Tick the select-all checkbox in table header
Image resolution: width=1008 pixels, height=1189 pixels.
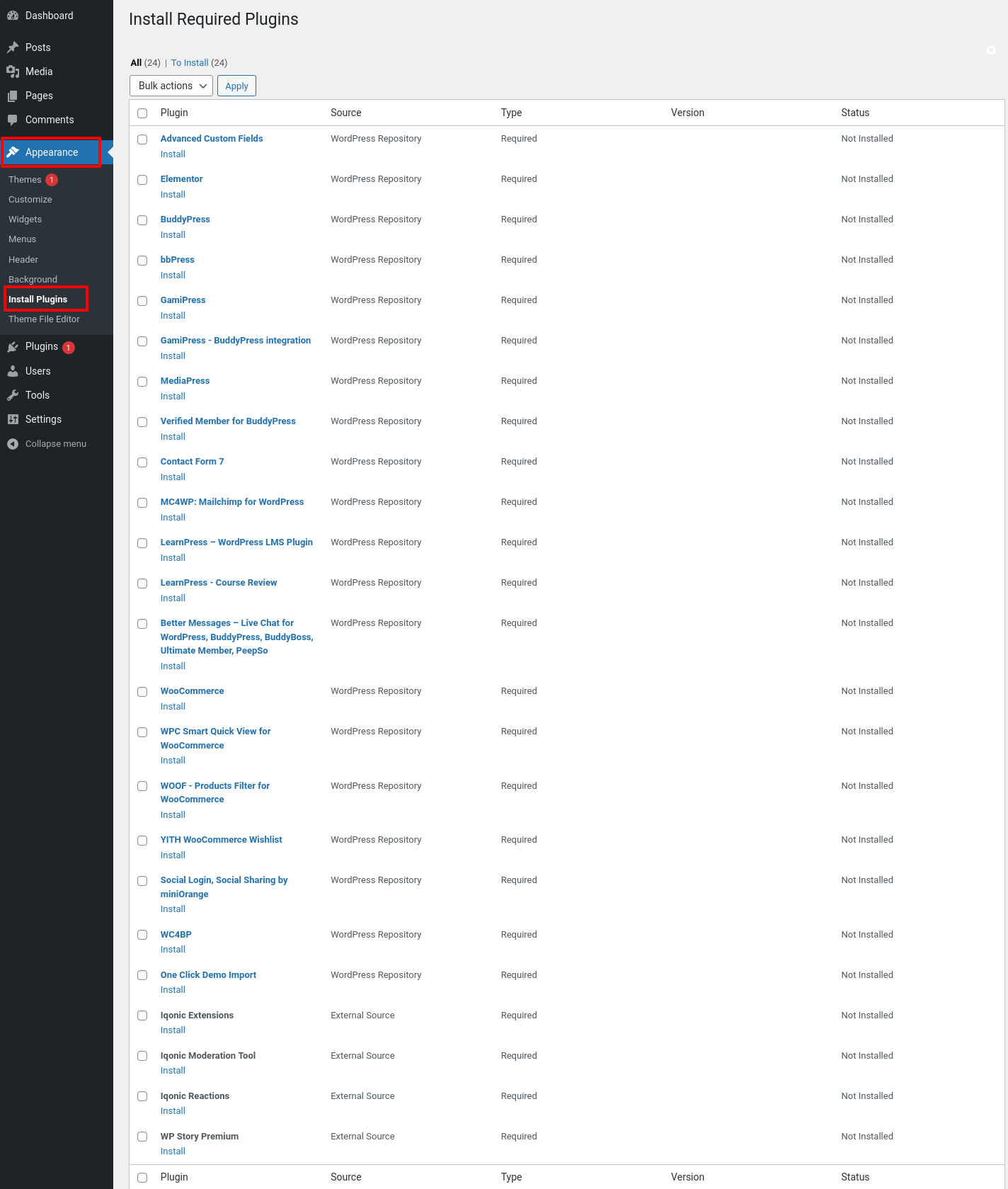click(142, 113)
